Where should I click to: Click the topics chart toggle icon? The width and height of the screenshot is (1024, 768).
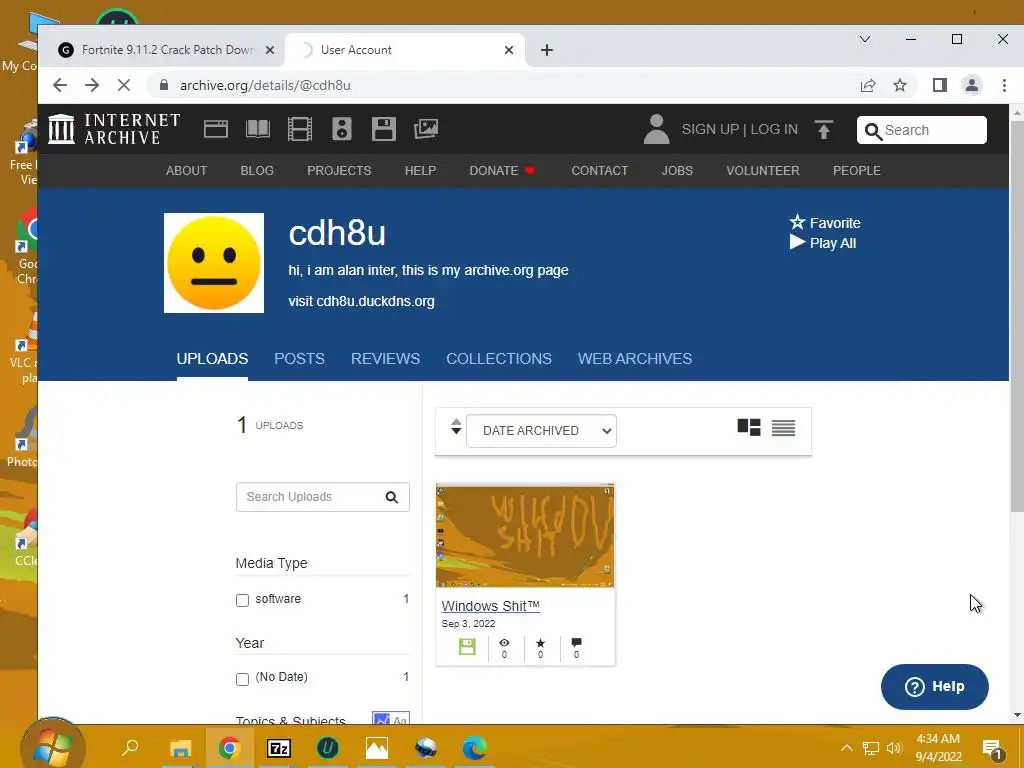[382, 718]
